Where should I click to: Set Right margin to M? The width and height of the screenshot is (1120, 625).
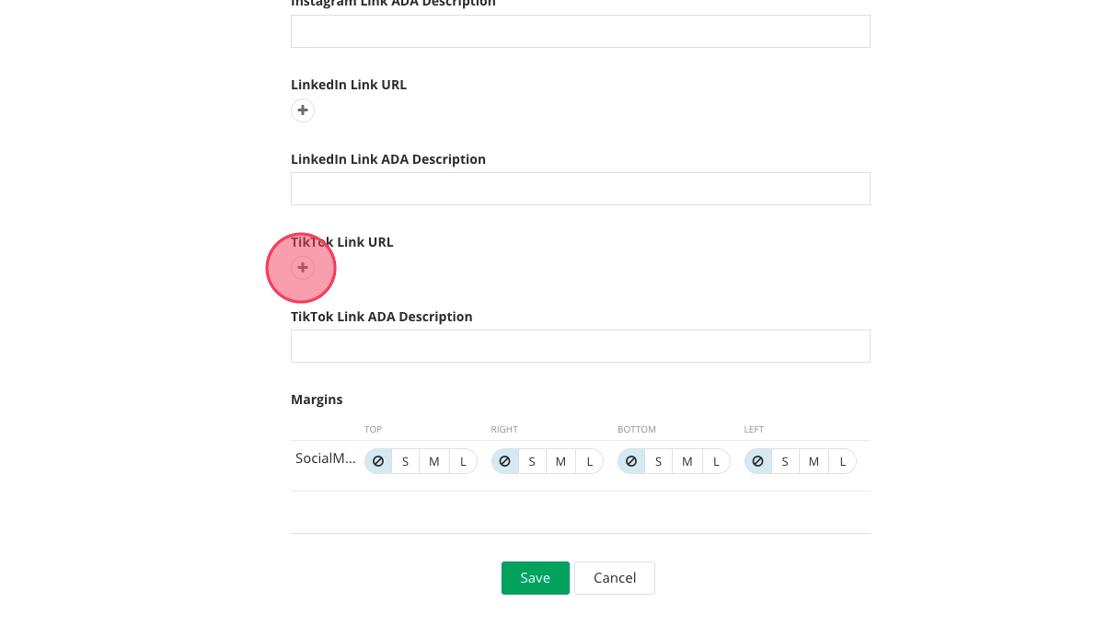(561, 461)
